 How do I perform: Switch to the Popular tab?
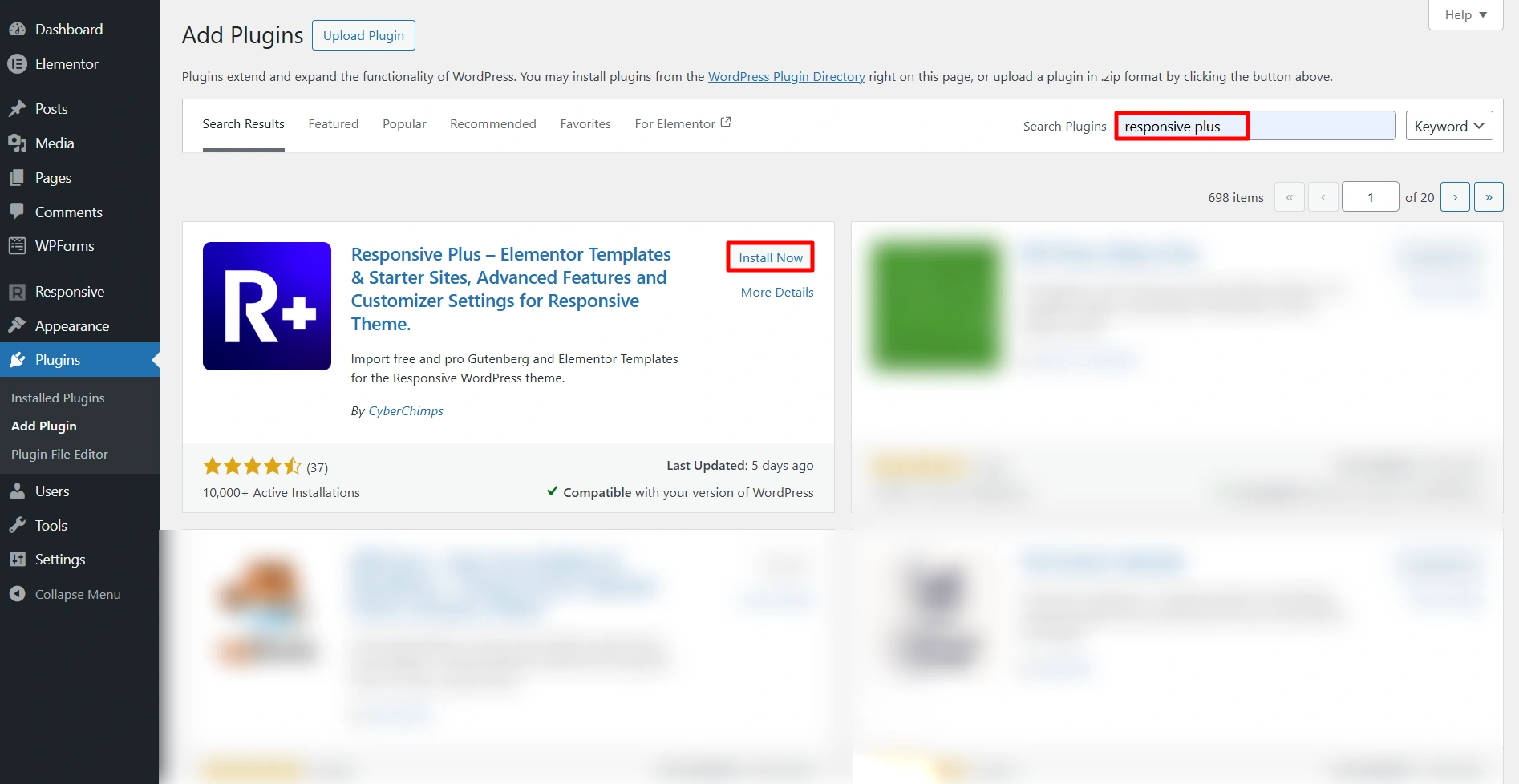pyautogui.click(x=404, y=124)
